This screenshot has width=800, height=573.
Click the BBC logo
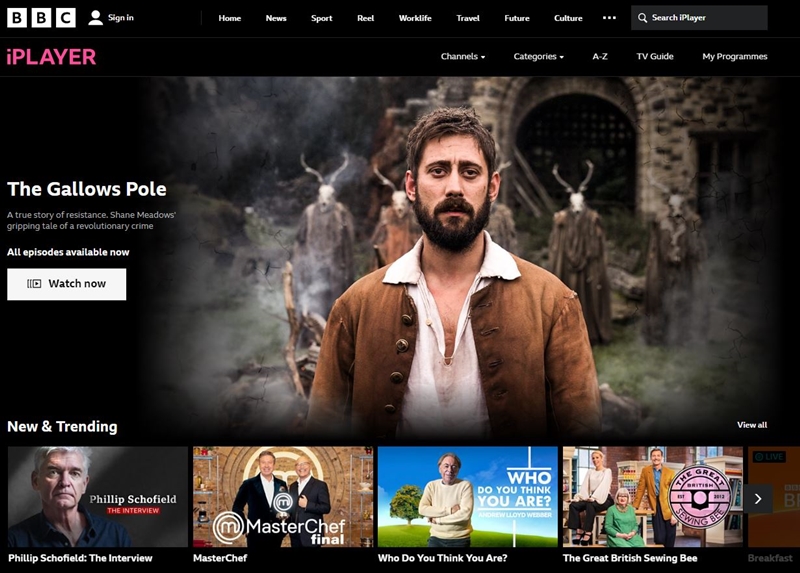coord(39,18)
